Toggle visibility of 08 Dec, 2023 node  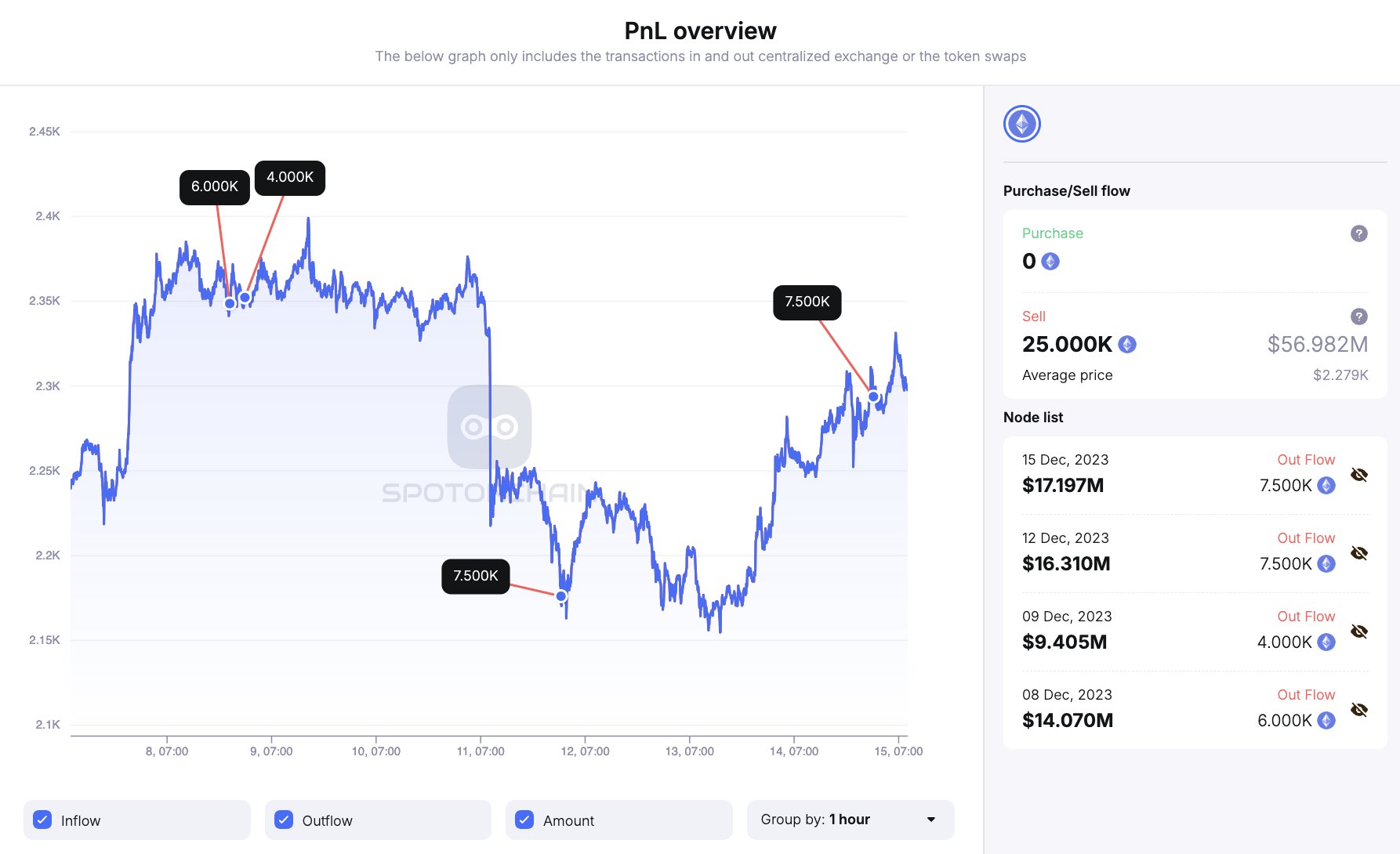click(1359, 710)
